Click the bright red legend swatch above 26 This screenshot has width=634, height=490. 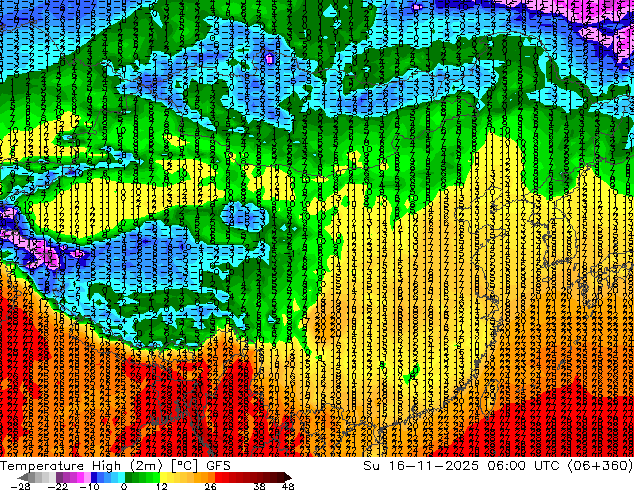[x=218, y=477]
